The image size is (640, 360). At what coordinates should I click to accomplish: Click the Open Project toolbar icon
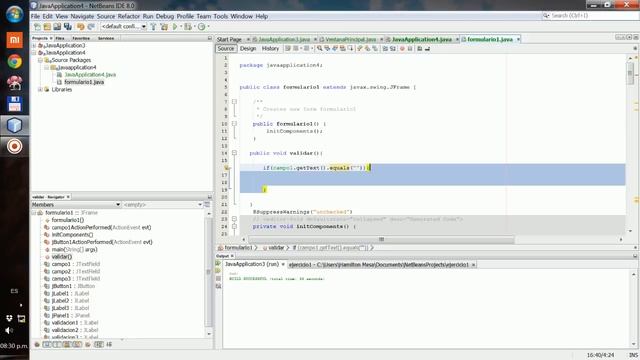57,27
